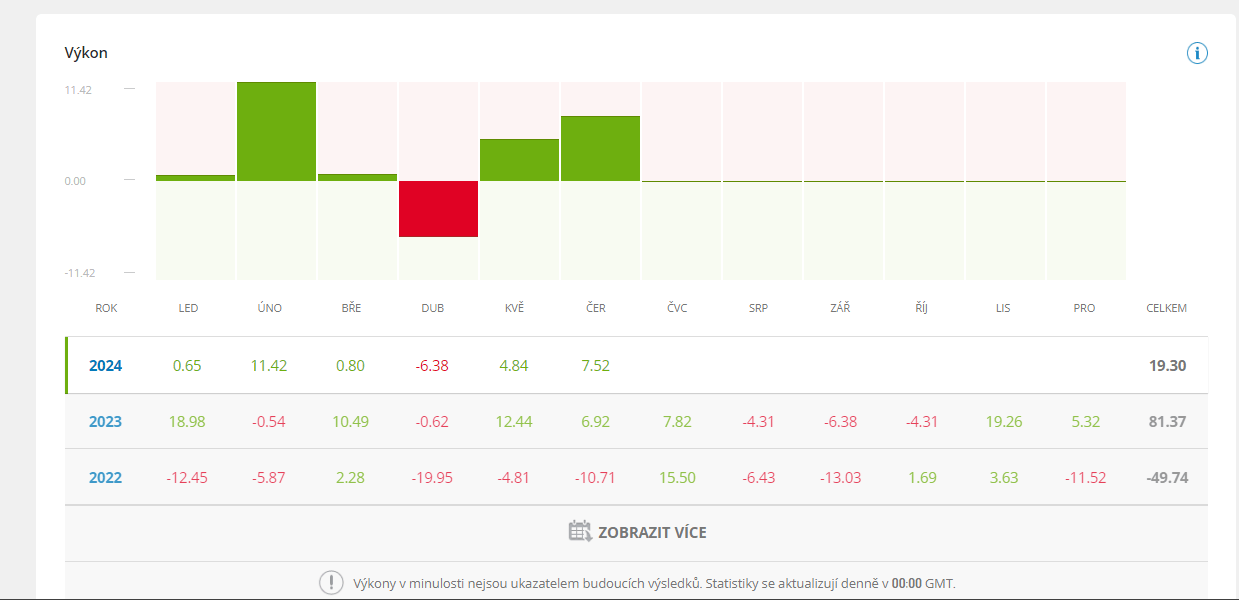Click the tall green February chart bar

[x=276, y=131]
